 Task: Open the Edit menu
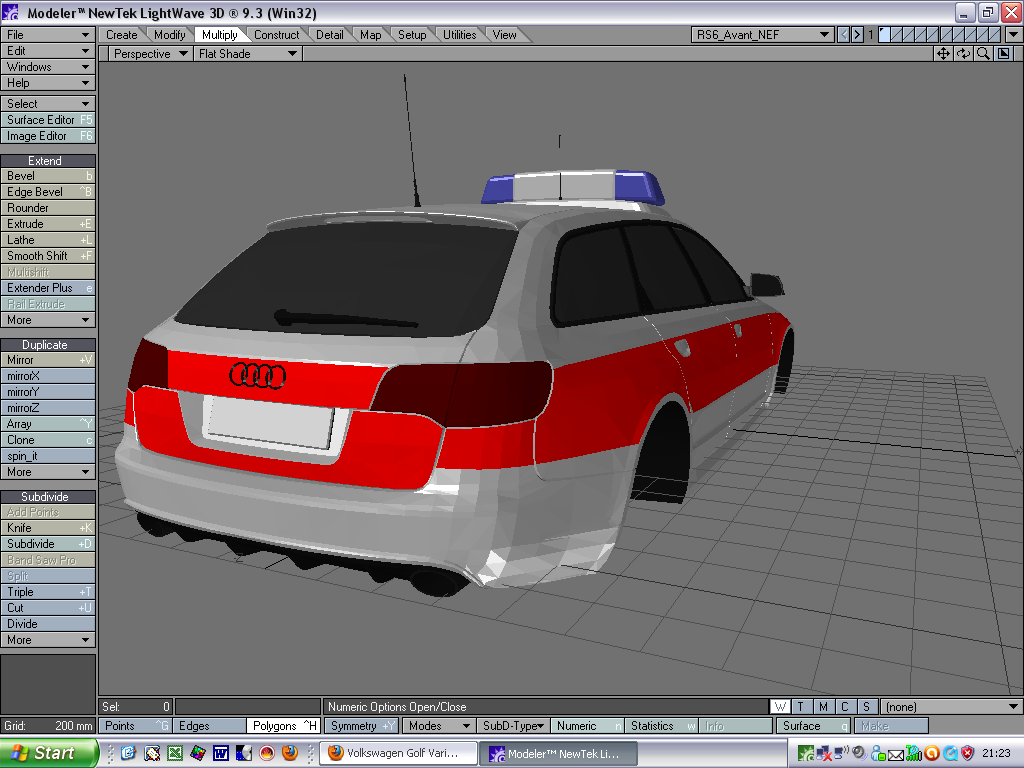(x=48, y=51)
